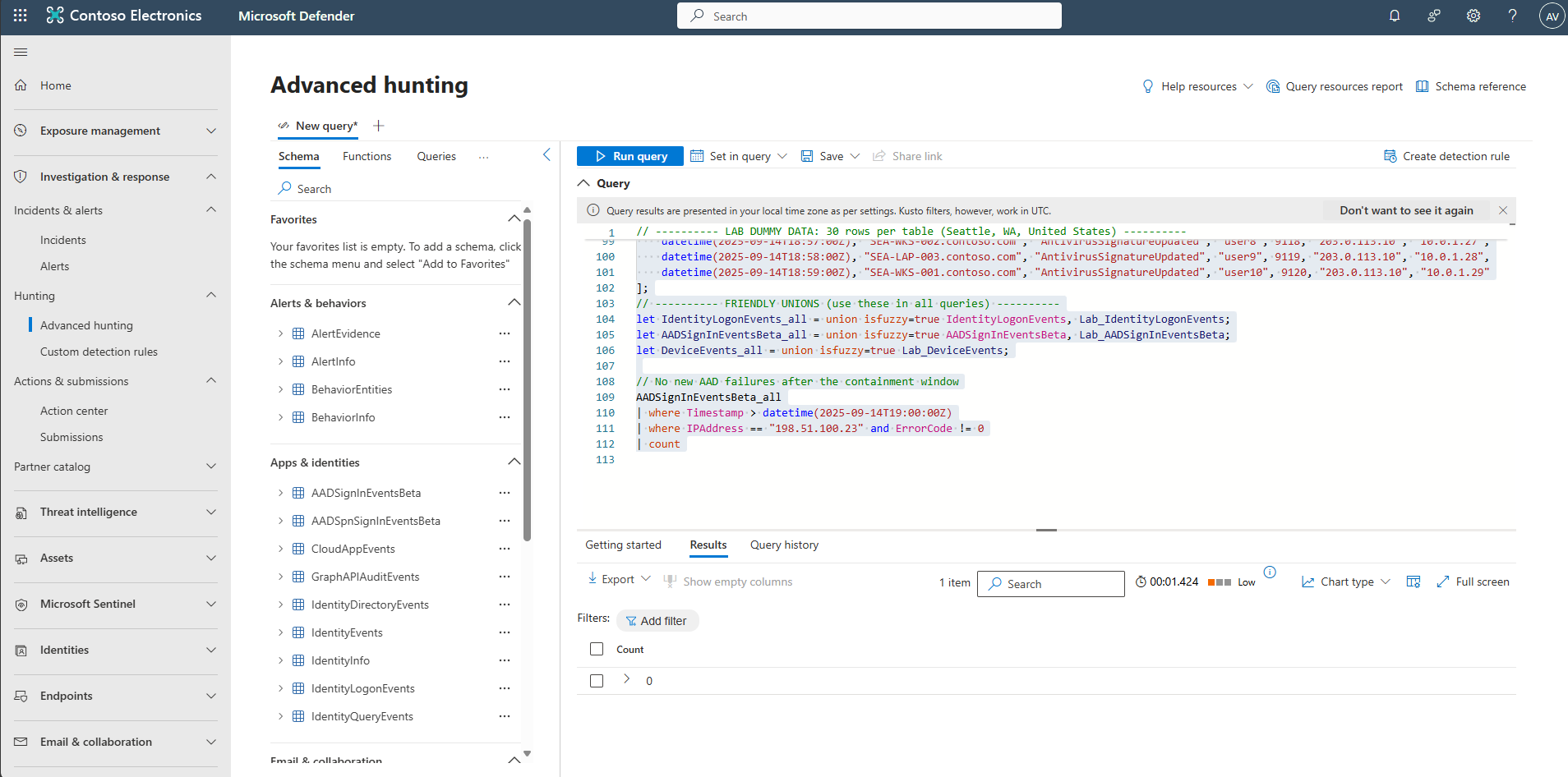Viewport: 1568px width, 777px height.
Task: Toggle the Count header select-all checkbox
Action: pos(597,649)
